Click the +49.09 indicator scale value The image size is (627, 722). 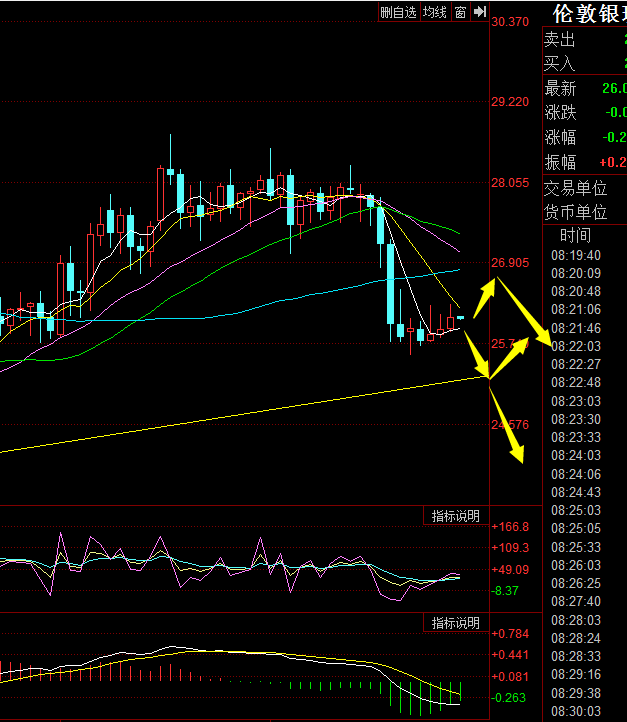511,570
